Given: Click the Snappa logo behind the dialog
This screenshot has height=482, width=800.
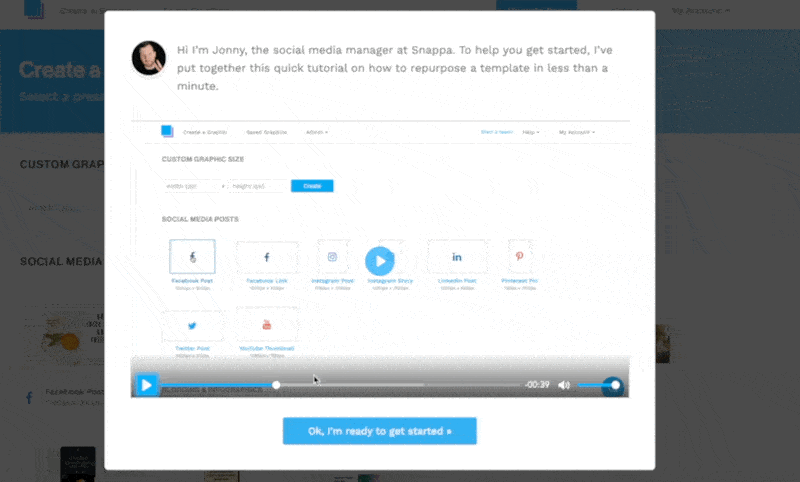Looking at the screenshot, I should [x=34, y=9].
